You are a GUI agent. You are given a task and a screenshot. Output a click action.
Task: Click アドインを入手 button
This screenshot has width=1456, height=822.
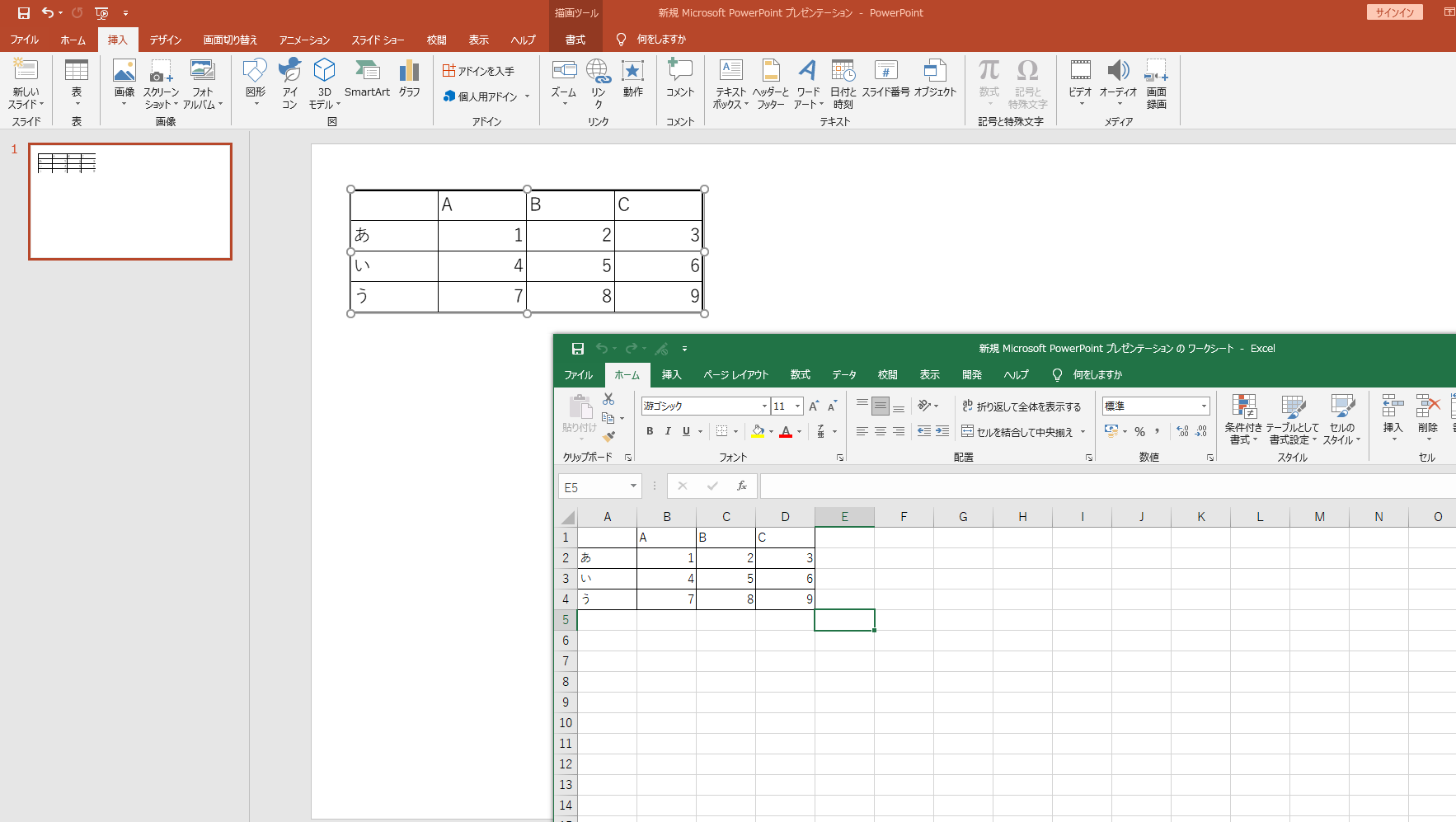tap(478, 71)
